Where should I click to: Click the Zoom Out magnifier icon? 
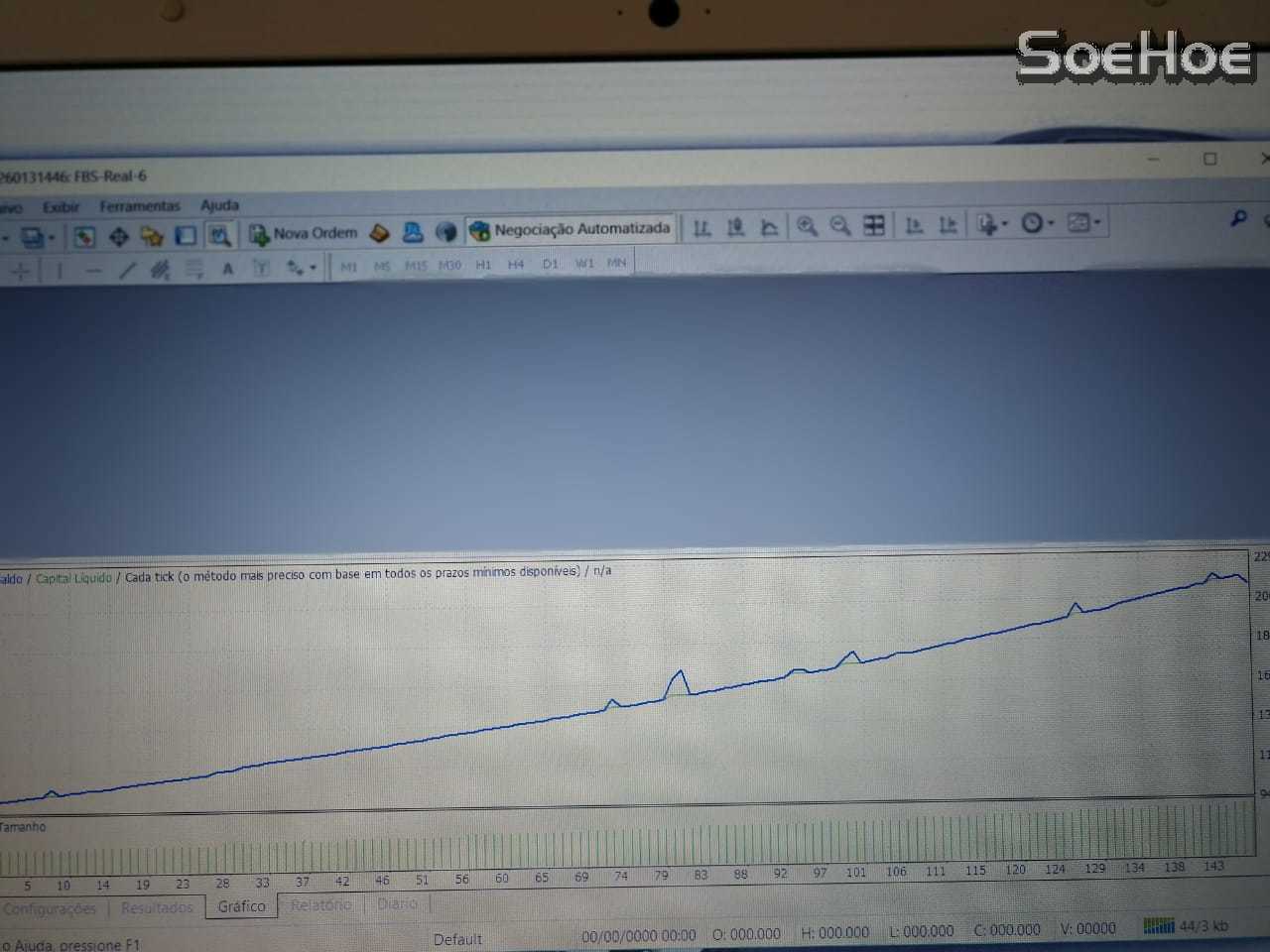click(x=838, y=227)
